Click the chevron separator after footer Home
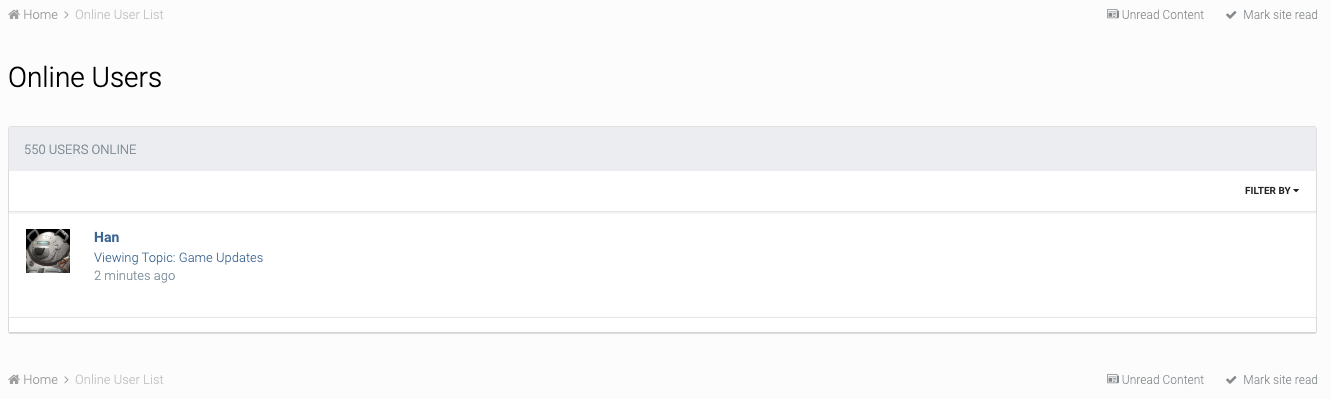This screenshot has height=399, width=1331. 66,380
